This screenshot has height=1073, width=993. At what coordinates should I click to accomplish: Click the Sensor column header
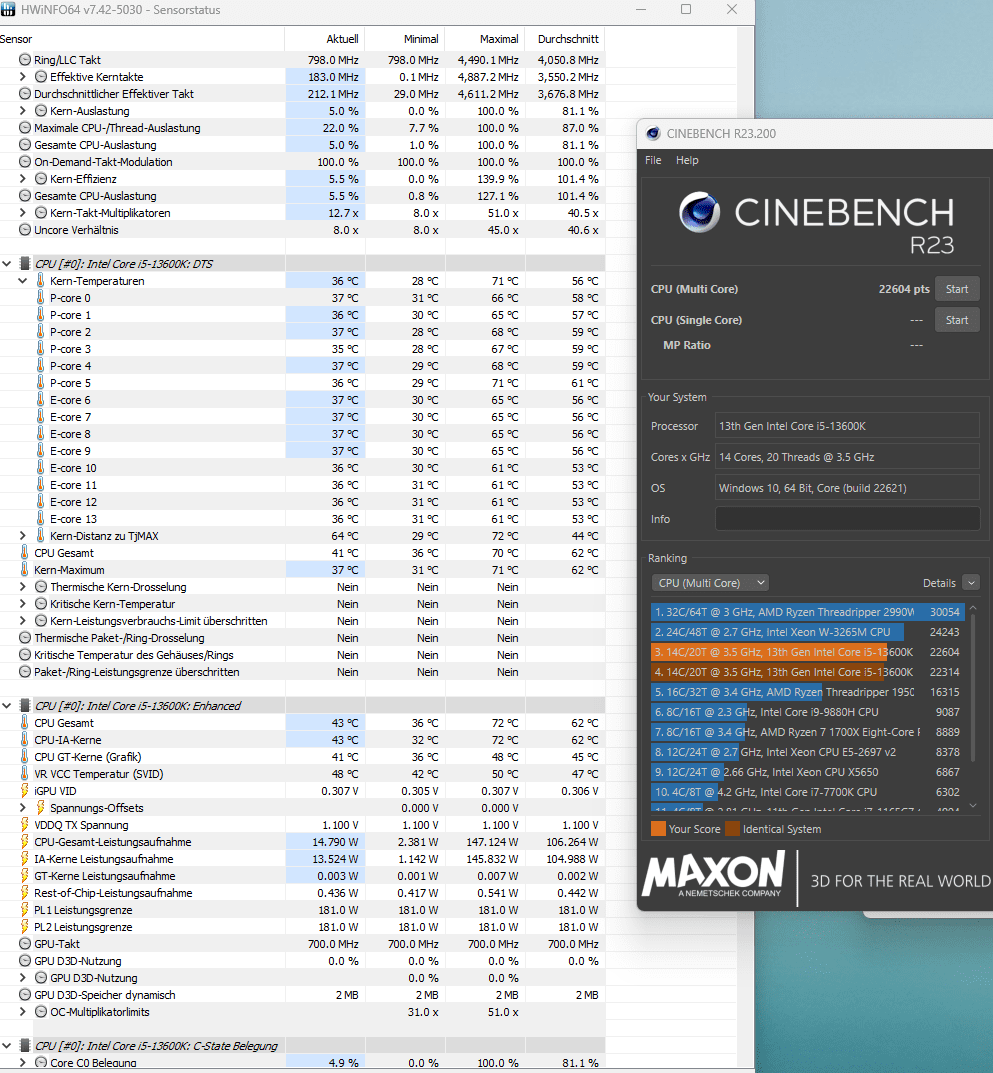(x=142, y=39)
